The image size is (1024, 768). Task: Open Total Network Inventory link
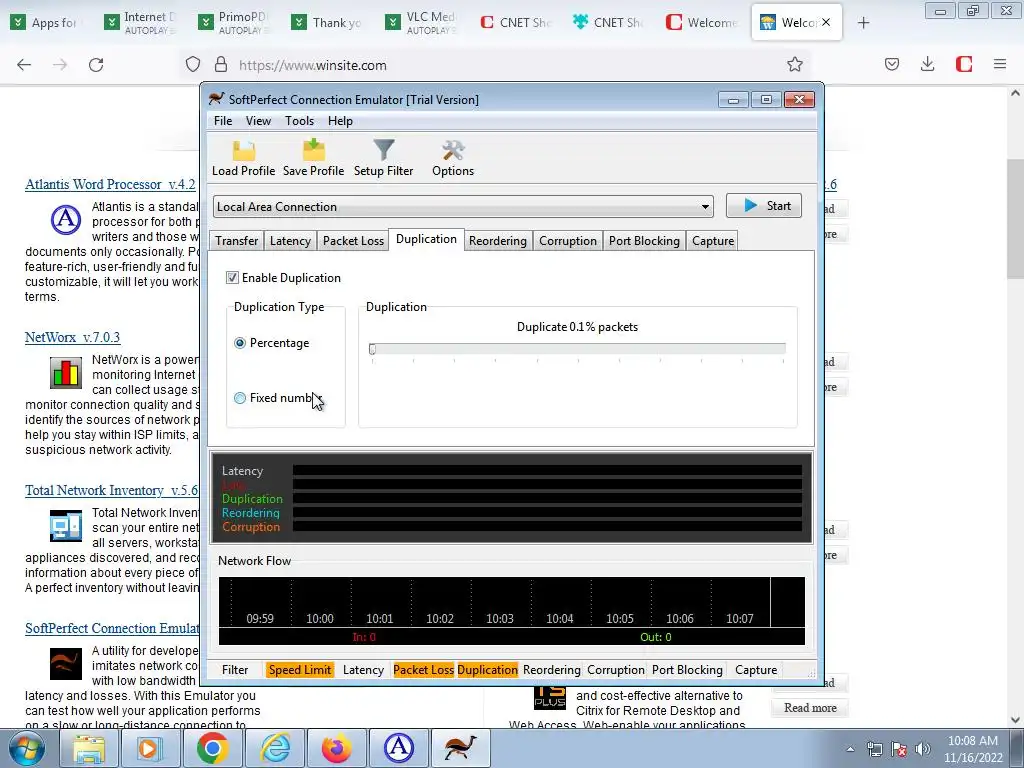click(x=111, y=490)
